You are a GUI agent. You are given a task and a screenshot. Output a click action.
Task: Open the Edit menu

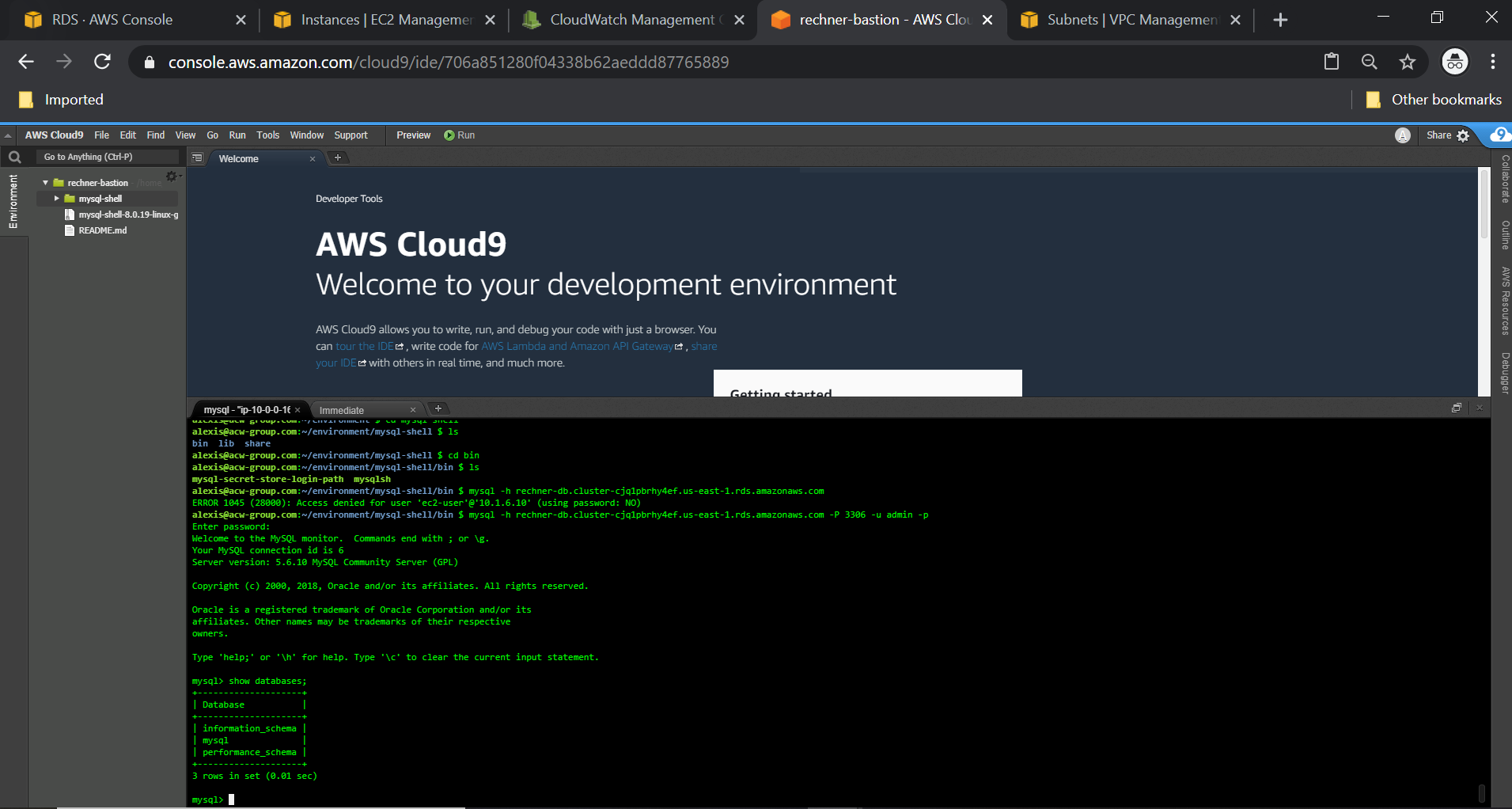[128, 135]
